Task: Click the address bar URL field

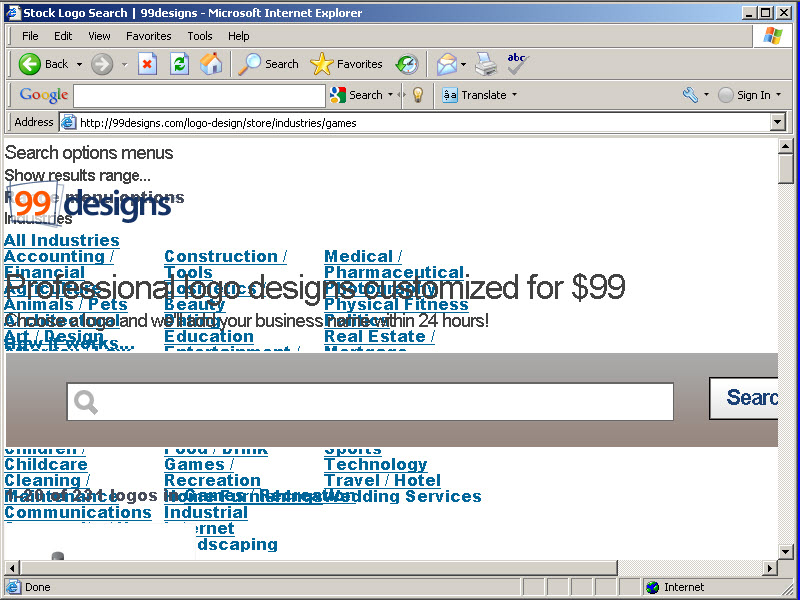Action: coord(415,122)
